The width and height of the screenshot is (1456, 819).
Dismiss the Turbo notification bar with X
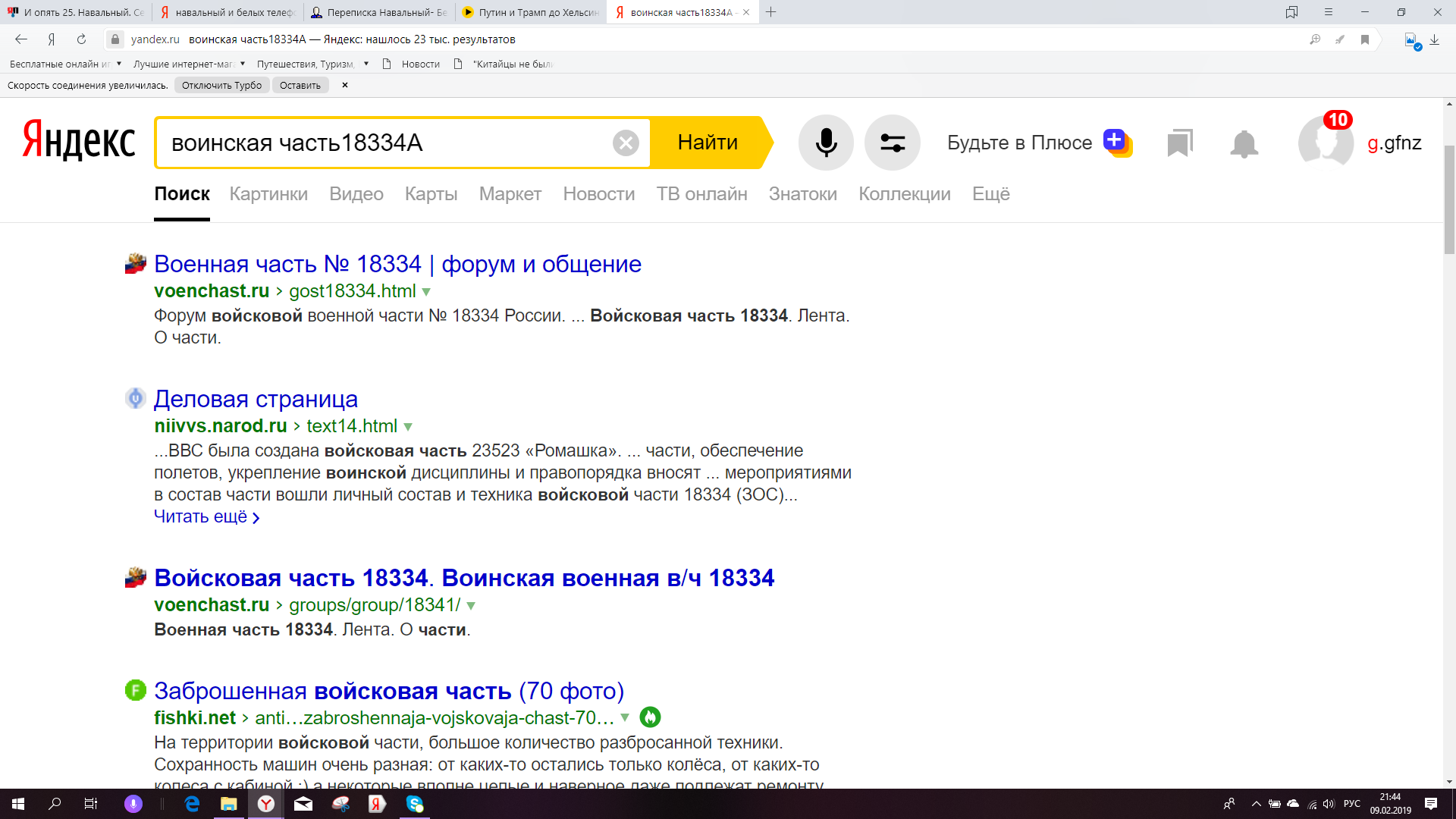(x=344, y=85)
